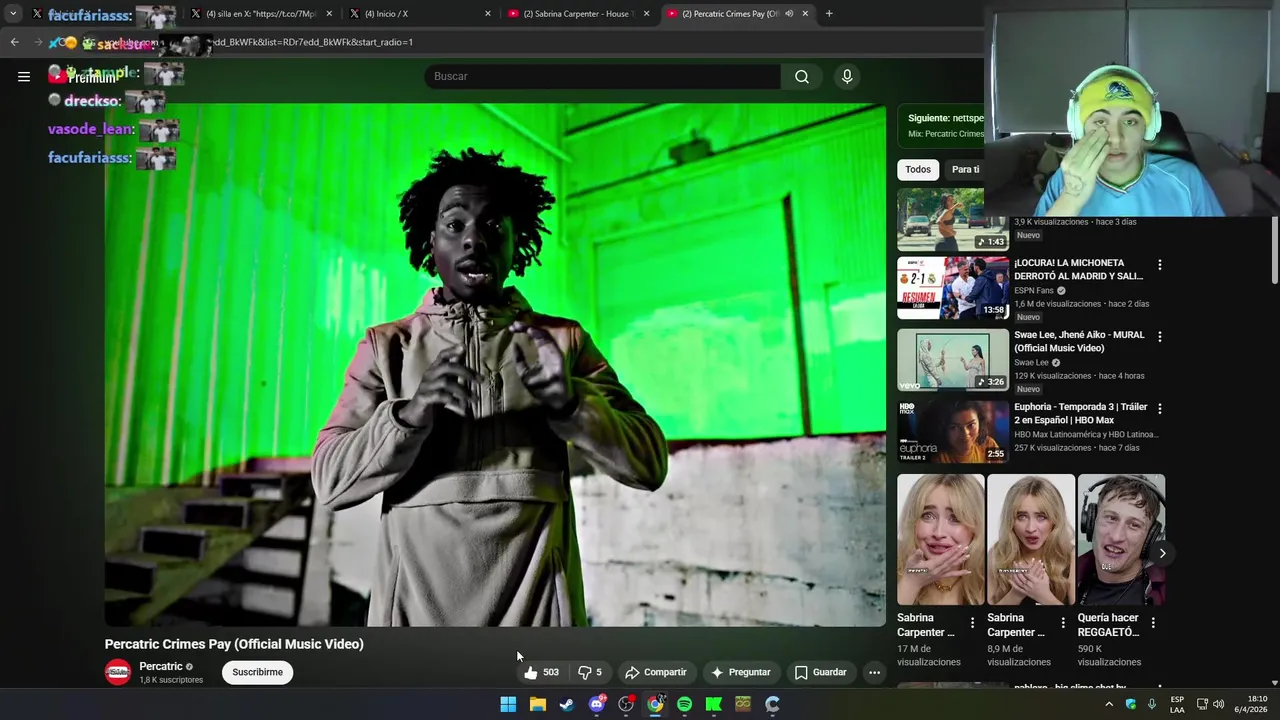
Task: Open the tab search dropdown arrow
Action: (x=13, y=14)
